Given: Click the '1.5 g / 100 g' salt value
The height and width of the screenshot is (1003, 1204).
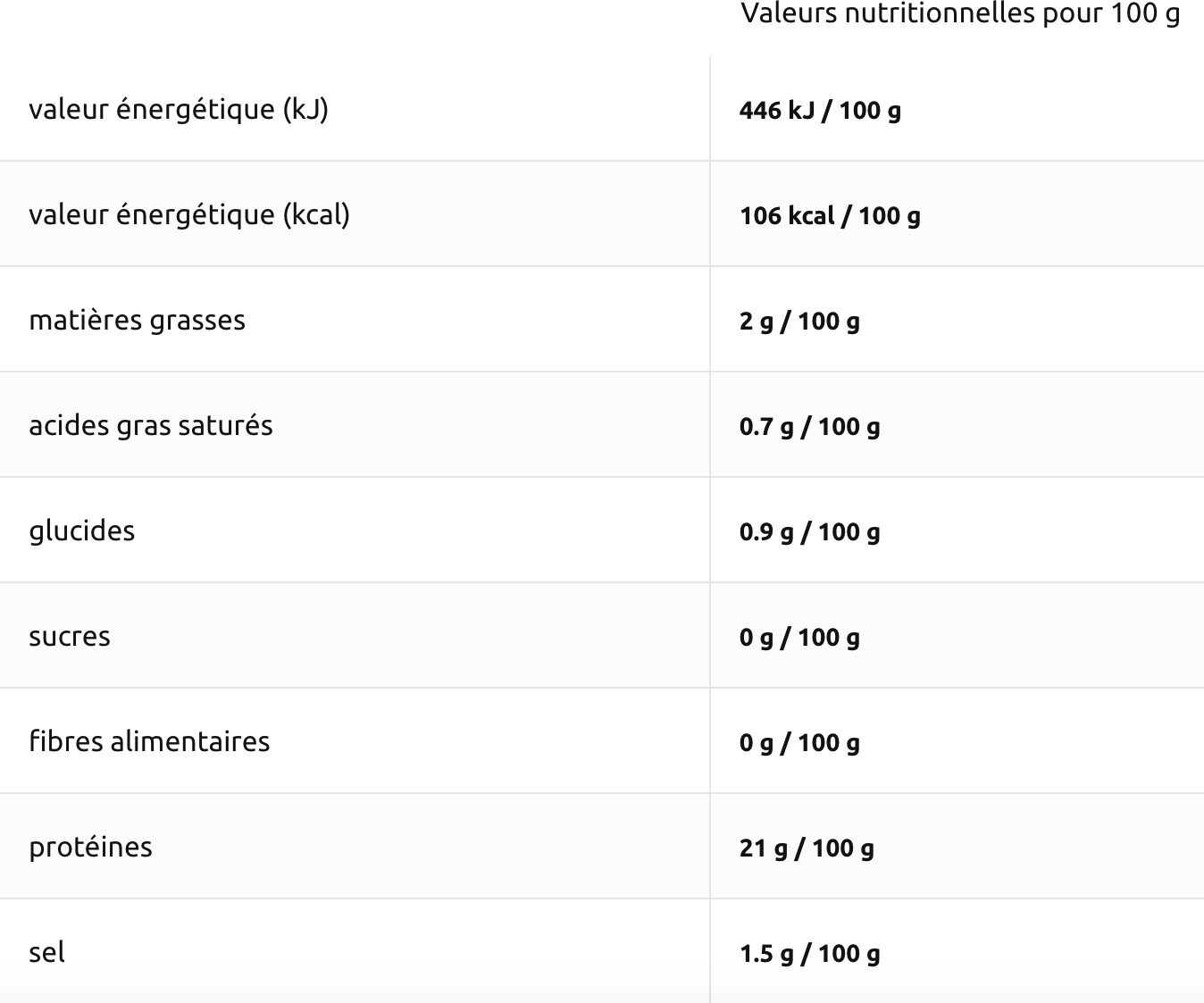Looking at the screenshot, I should (x=809, y=954).
